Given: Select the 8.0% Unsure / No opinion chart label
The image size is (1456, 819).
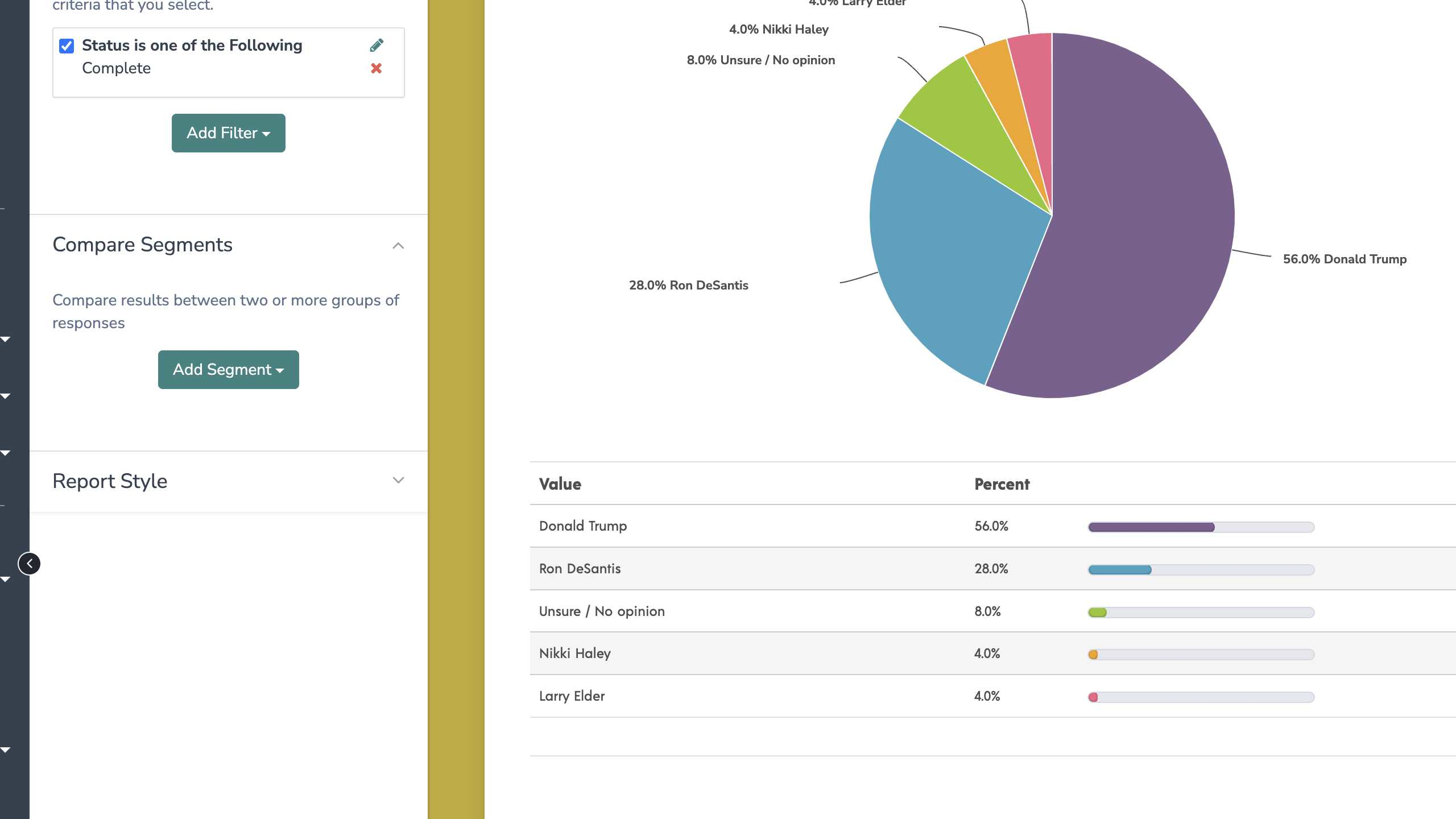Looking at the screenshot, I should [x=761, y=60].
